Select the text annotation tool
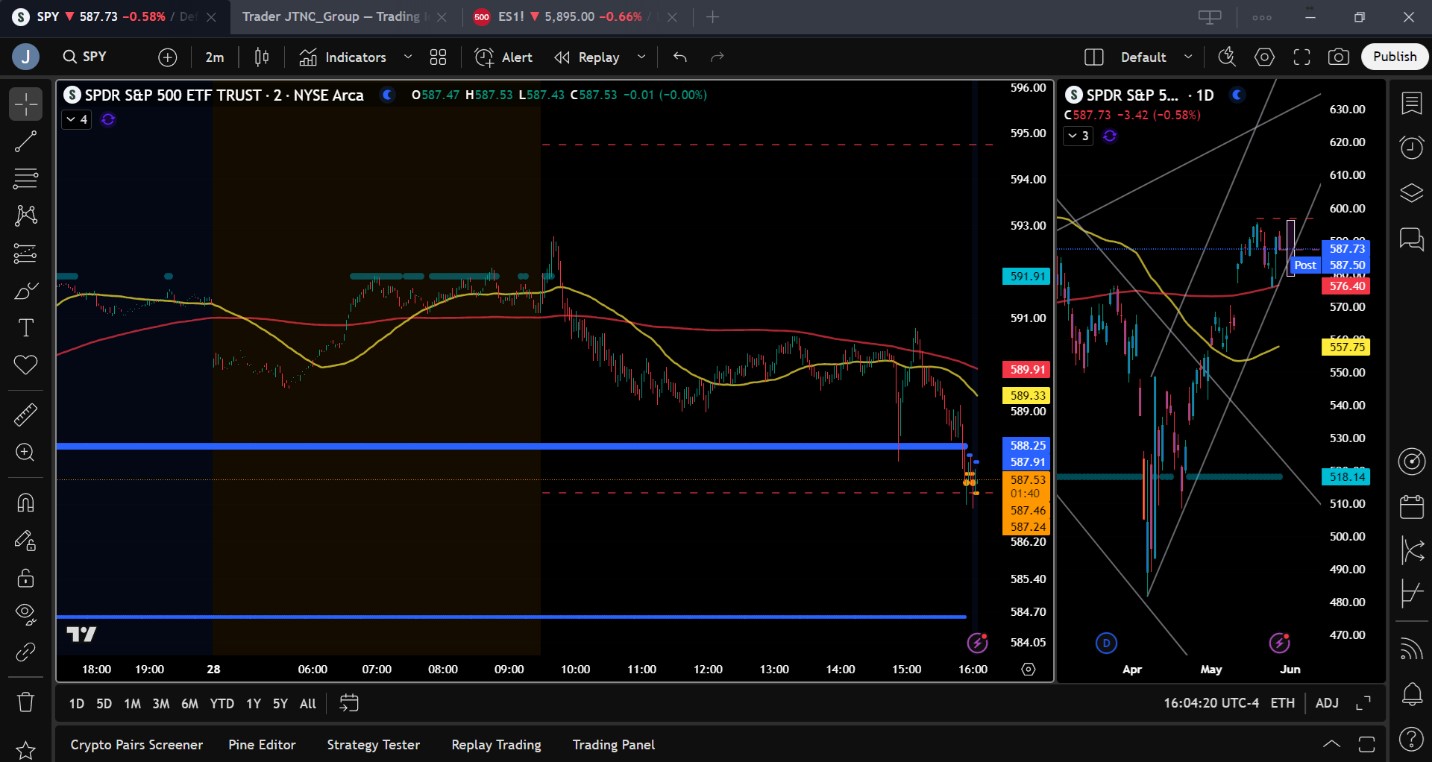This screenshot has width=1432, height=762. 26,328
